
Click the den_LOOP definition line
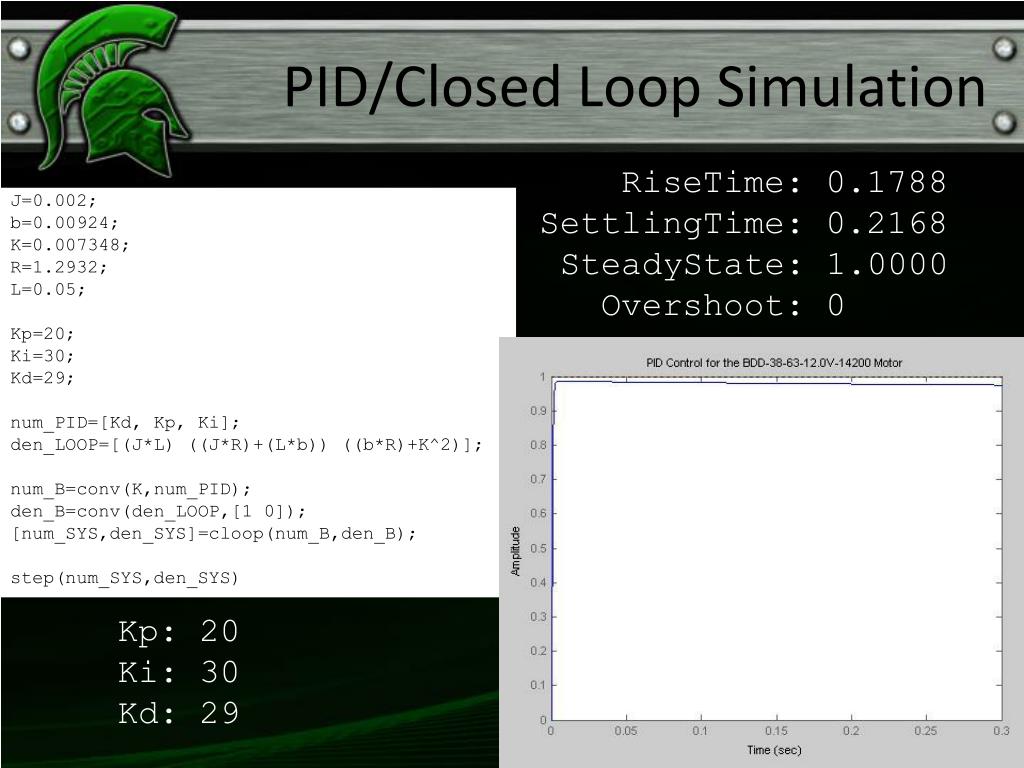[x=247, y=445]
